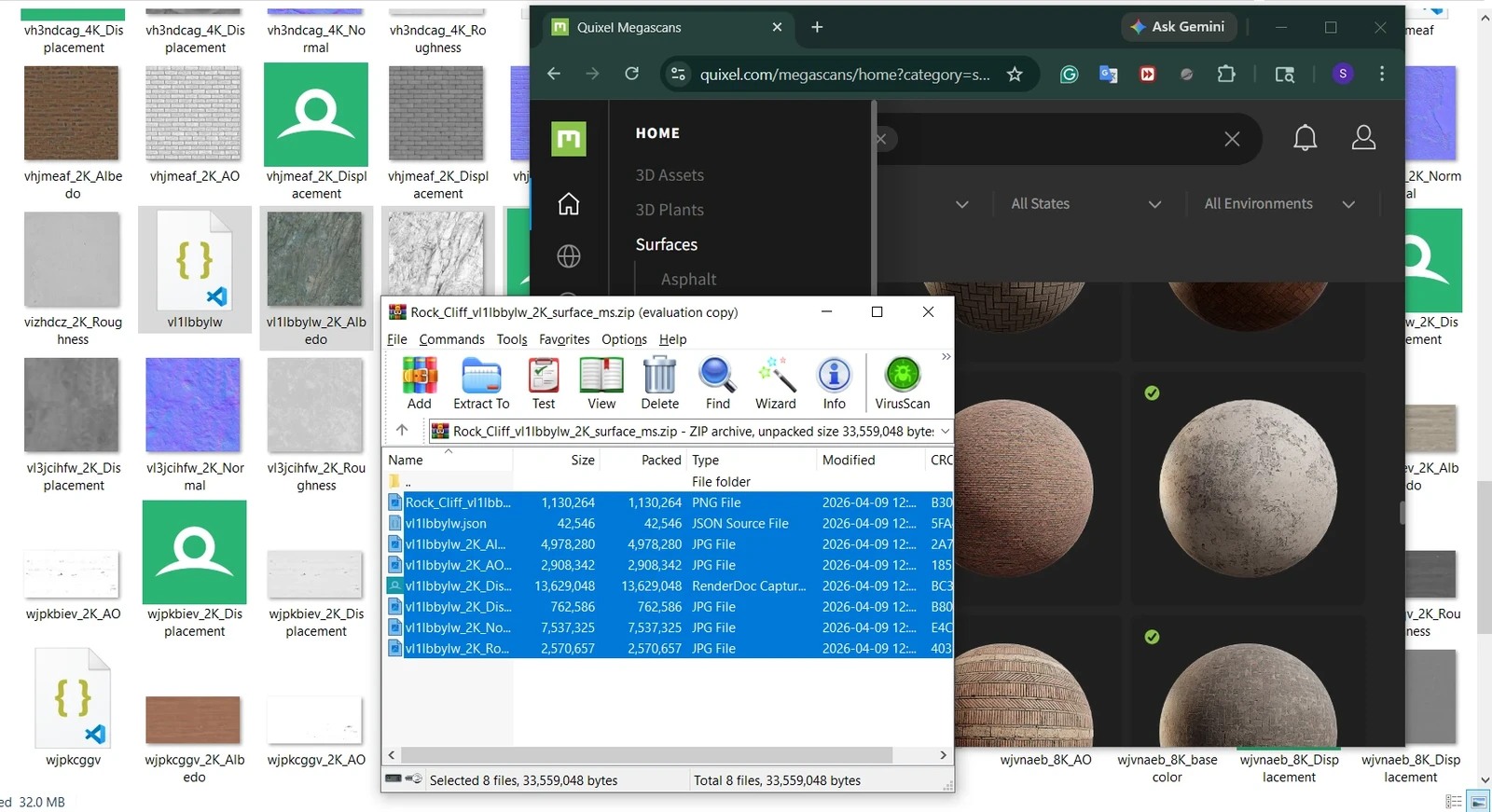Open the archive path dropdown in WinRAR

(945, 431)
